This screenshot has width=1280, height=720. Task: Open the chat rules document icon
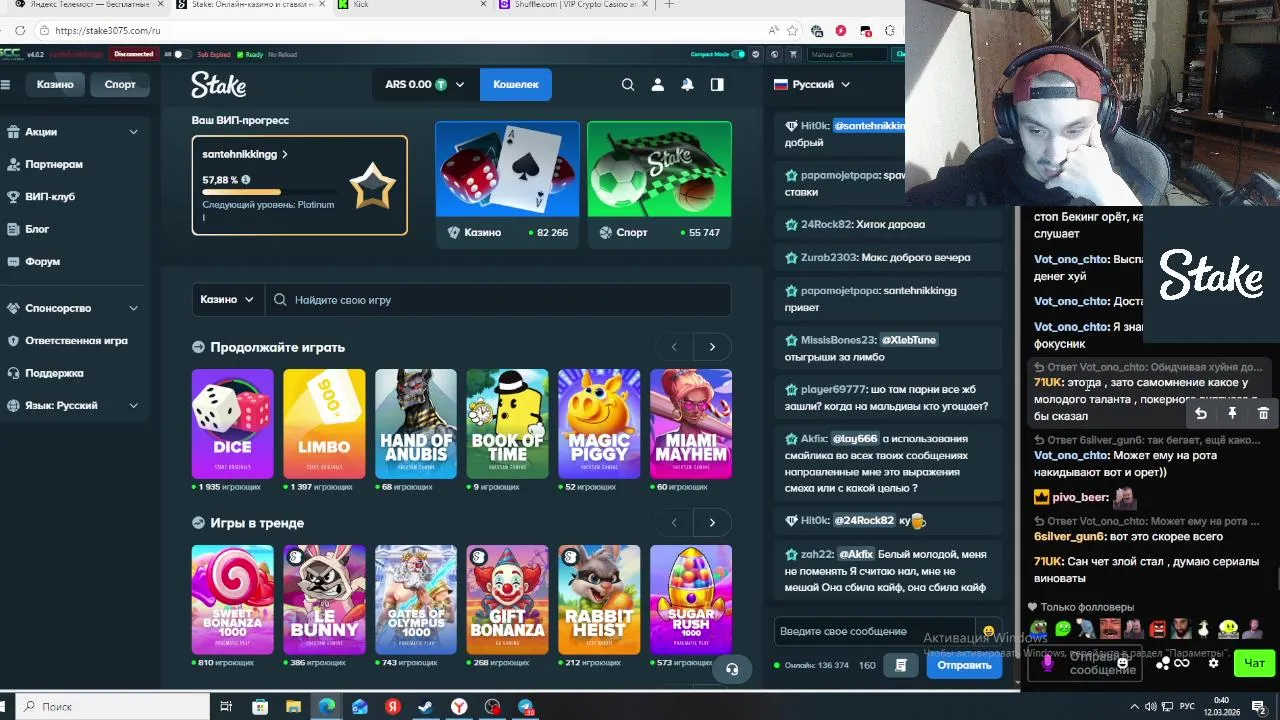901,665
